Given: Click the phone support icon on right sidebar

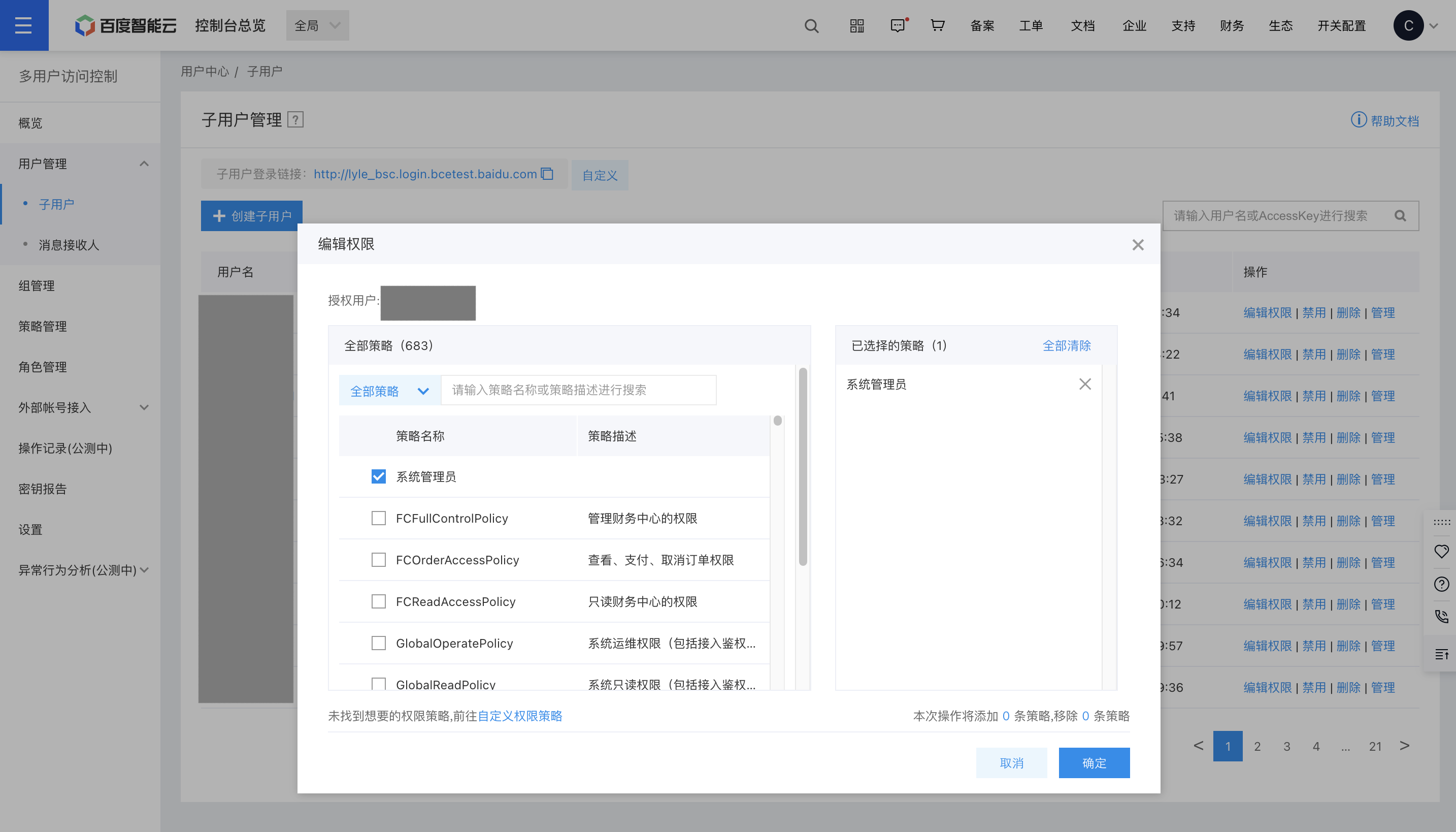Looking at the screenshot, I should [1441, 616].
